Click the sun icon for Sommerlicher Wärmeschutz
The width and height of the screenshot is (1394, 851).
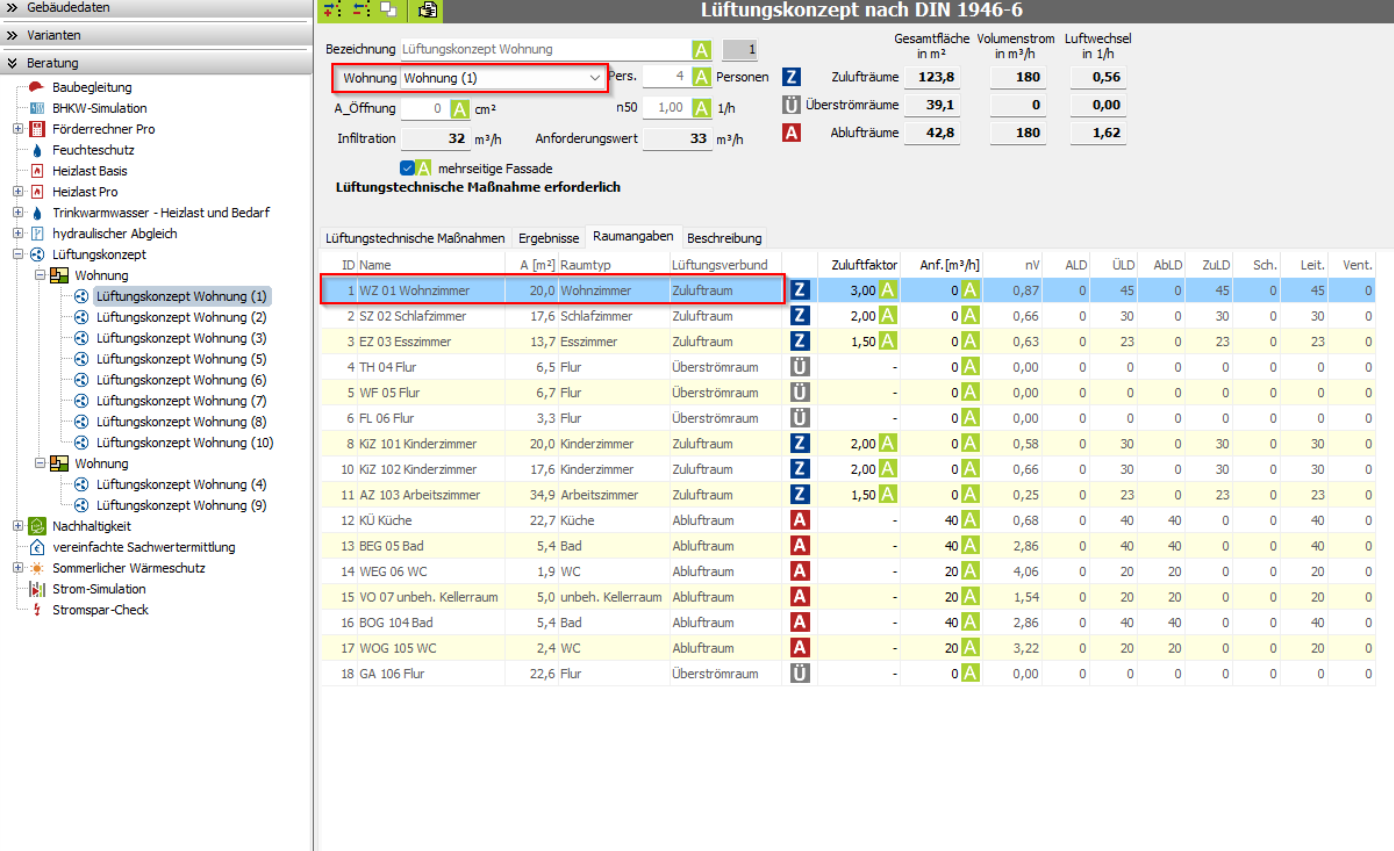(37, 568)
